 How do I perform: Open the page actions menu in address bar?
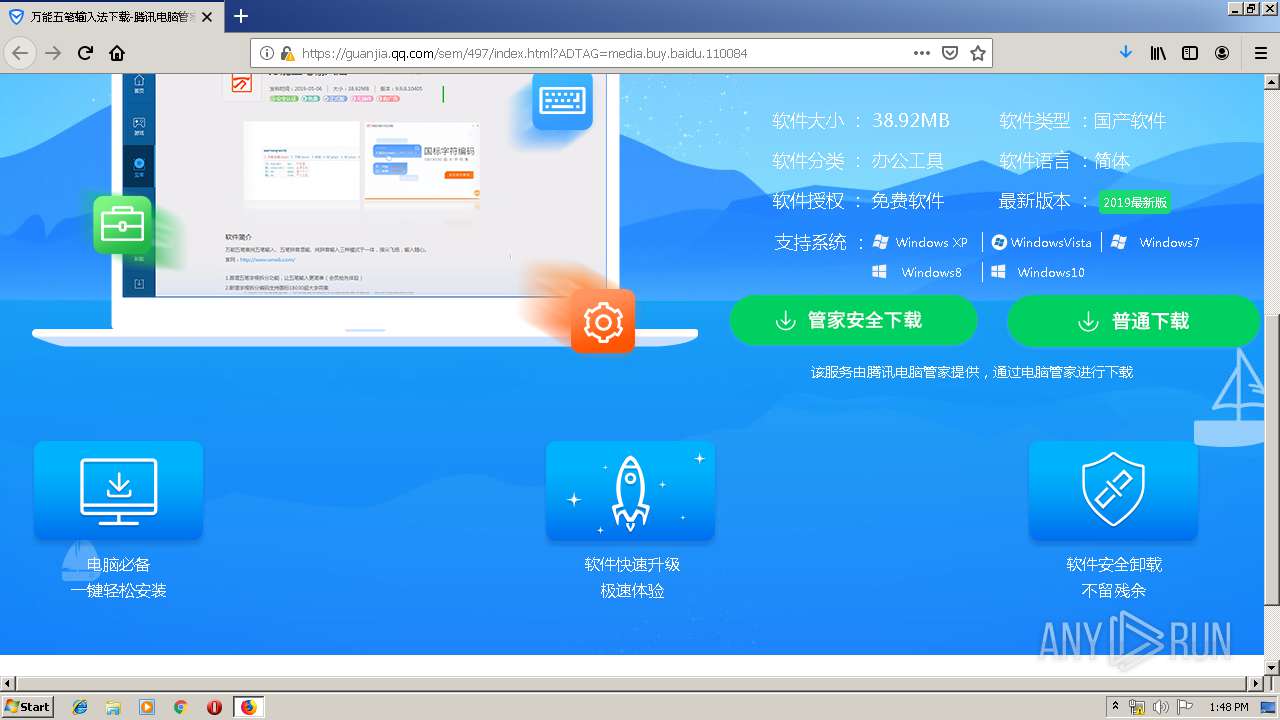[922, 53]
